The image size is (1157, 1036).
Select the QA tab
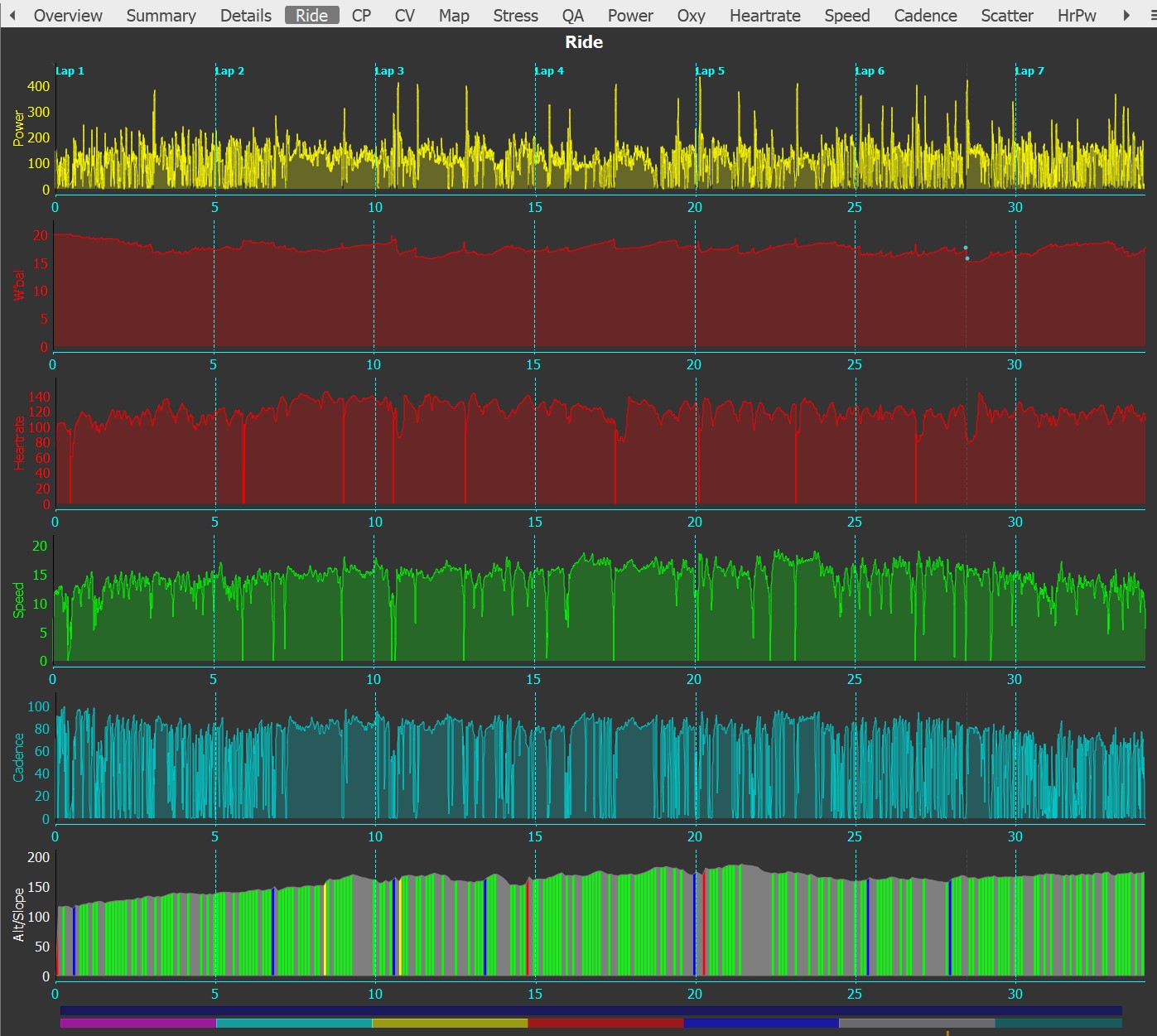572,15
